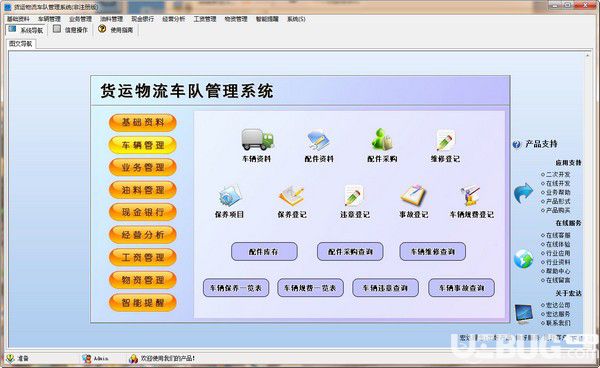Click the 信息操作 toolbar icon
The width and height of the screenshot is (600, 368).
point(57,29)
